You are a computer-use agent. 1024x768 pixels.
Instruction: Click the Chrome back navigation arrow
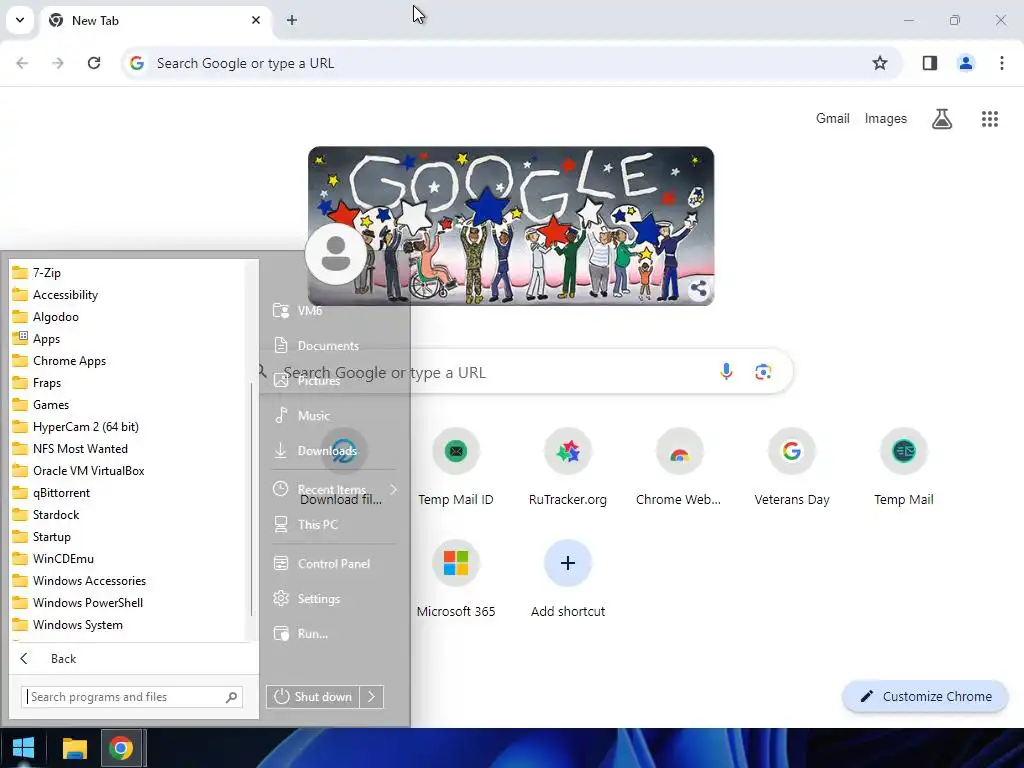click(x=22, y=63)
